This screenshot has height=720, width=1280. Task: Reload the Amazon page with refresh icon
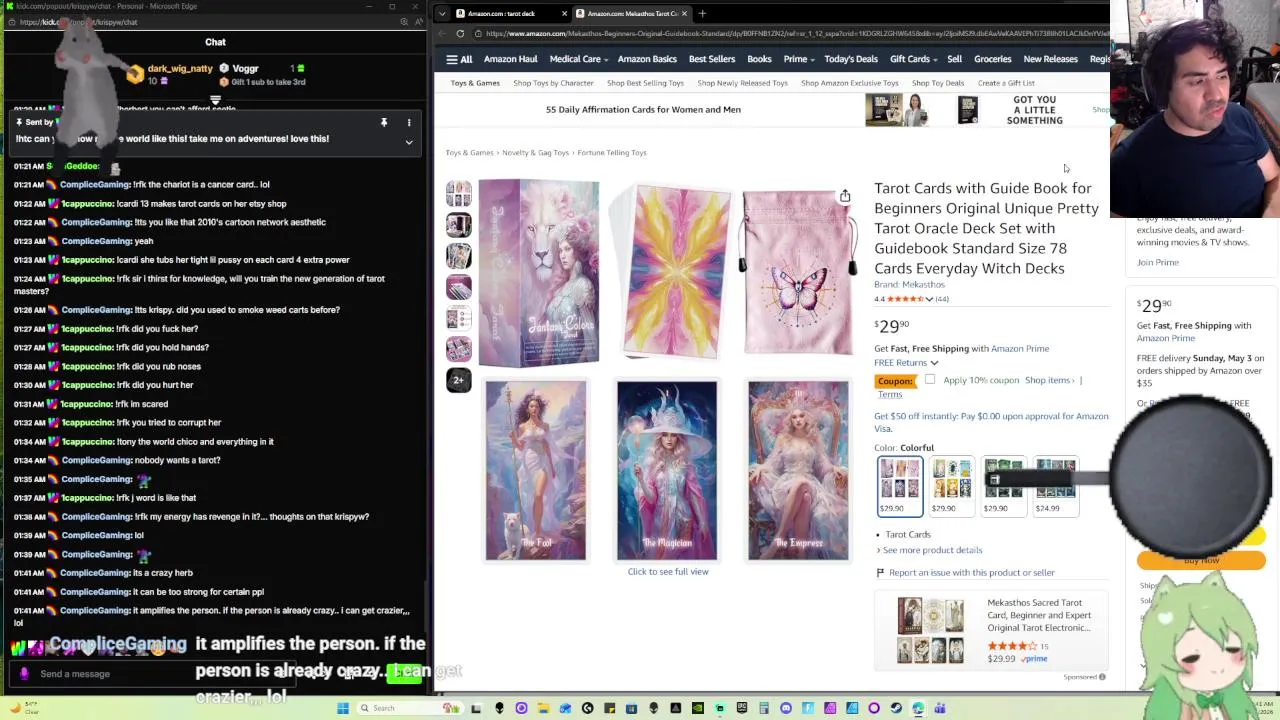point(460,33)
